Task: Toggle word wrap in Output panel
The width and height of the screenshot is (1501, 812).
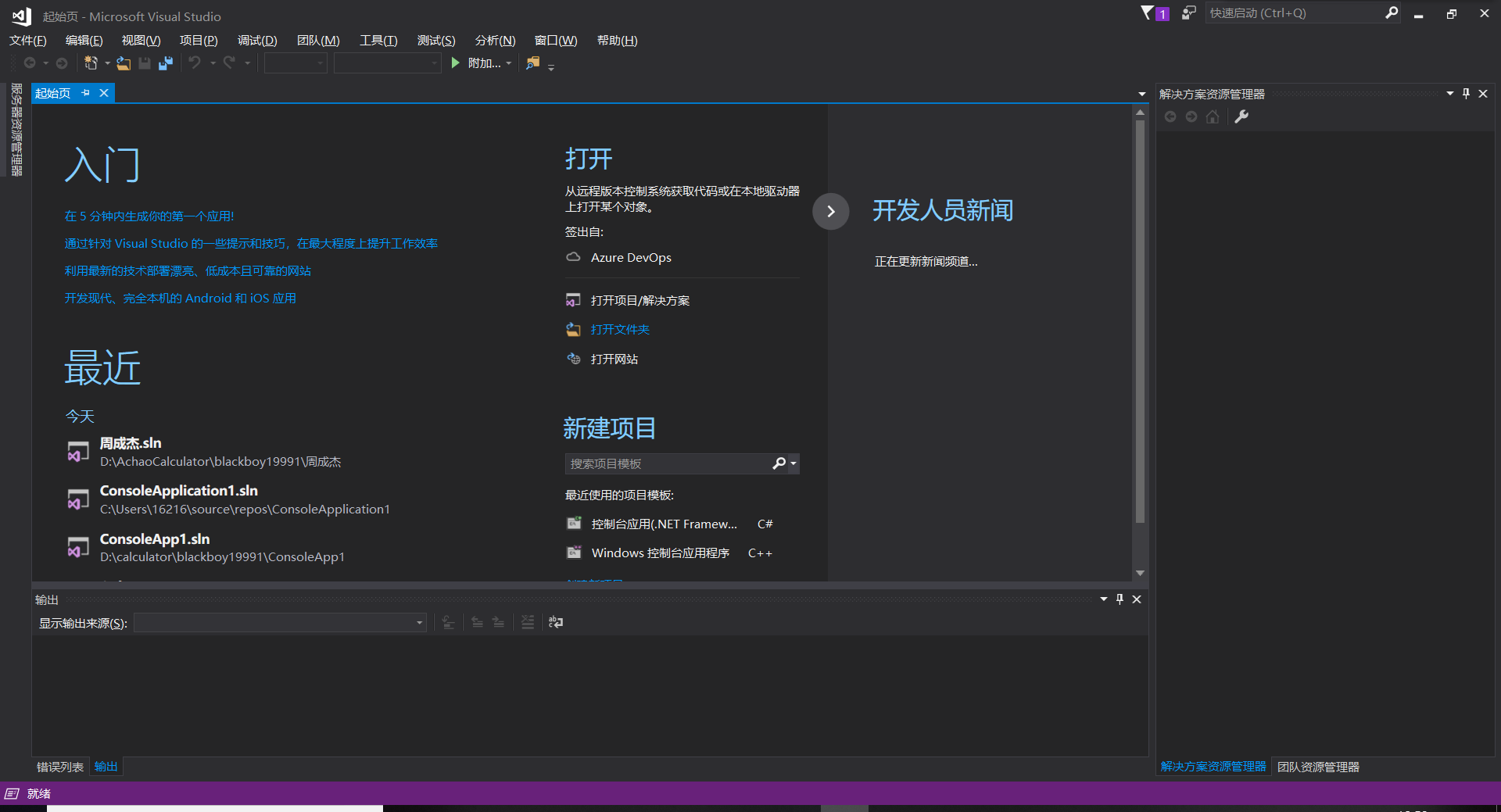Action: point(556,622)
